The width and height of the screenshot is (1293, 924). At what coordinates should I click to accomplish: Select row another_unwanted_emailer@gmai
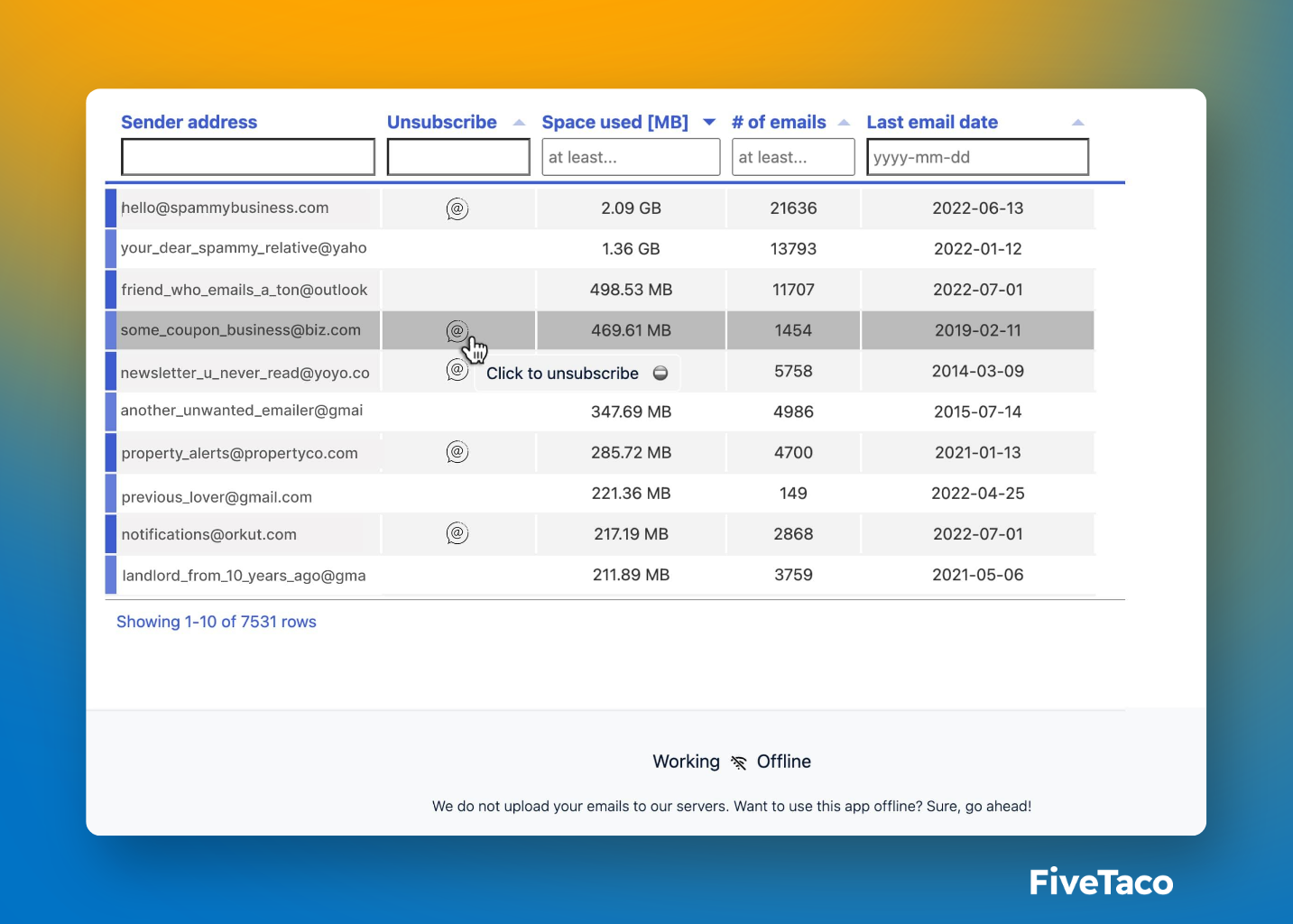click(600, 411)
